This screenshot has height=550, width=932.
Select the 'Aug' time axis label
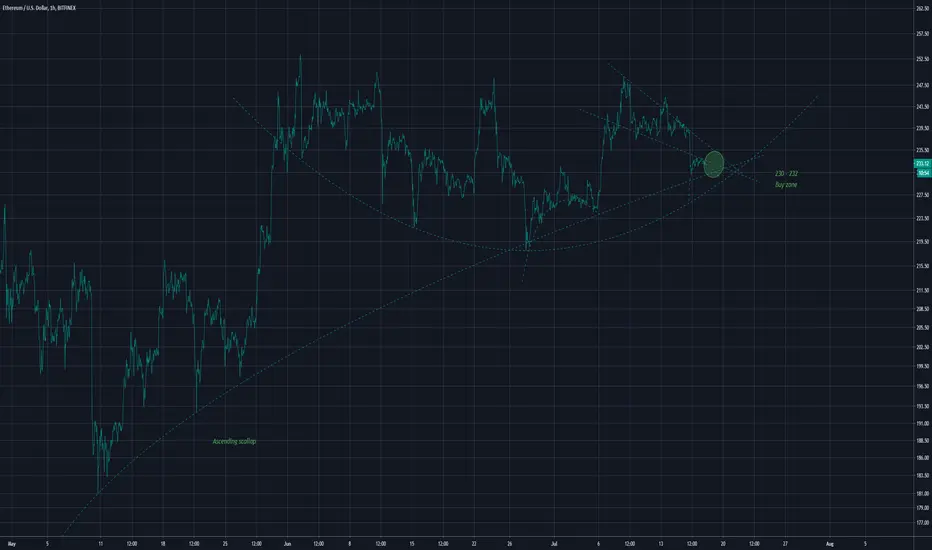tap(830, 543)
